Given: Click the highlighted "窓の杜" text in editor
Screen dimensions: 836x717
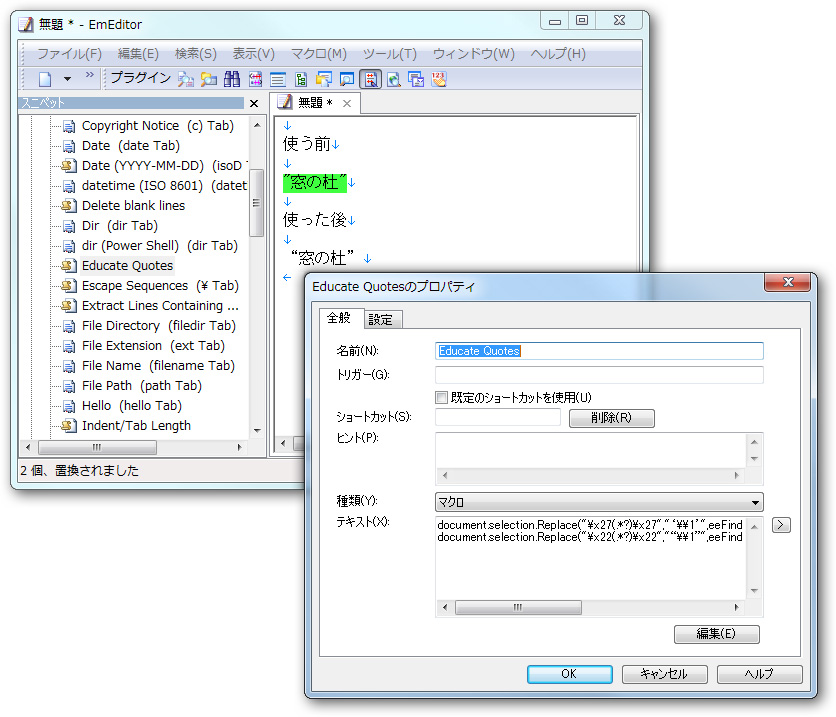Looking at the screenshot, I should tap(315, 183).
